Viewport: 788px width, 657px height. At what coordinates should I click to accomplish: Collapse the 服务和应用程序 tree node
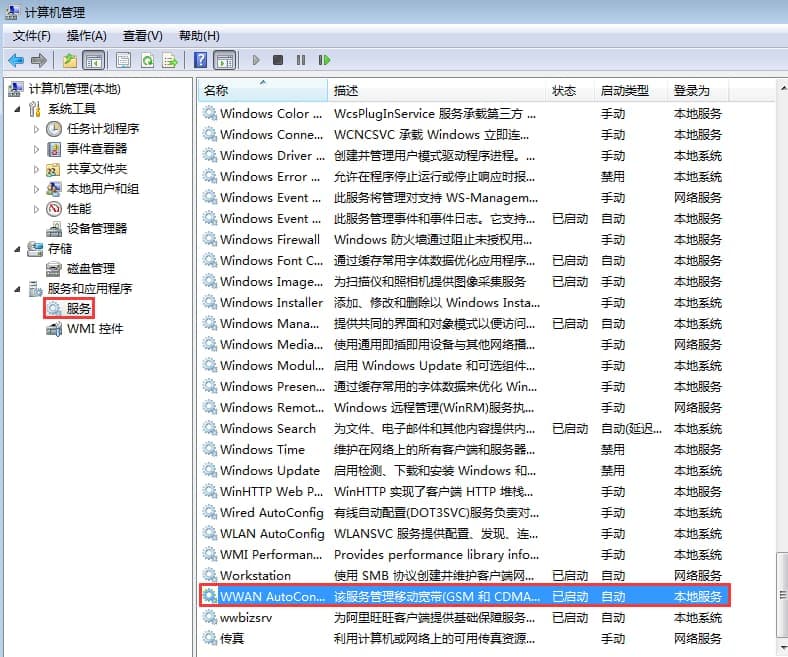point(18,289)
